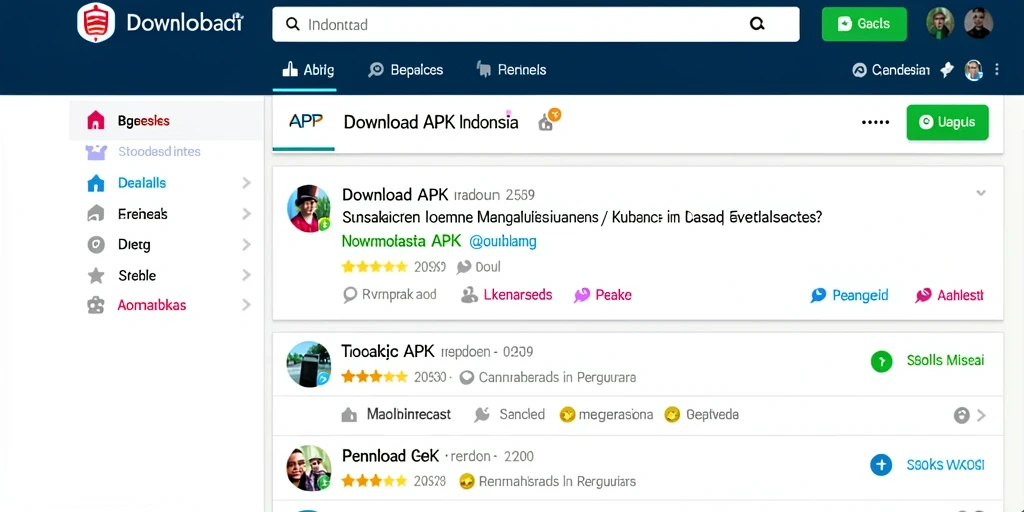Toggle the blue plus circle beside Ssoks
1024x512 pixels.
point(881,465)
